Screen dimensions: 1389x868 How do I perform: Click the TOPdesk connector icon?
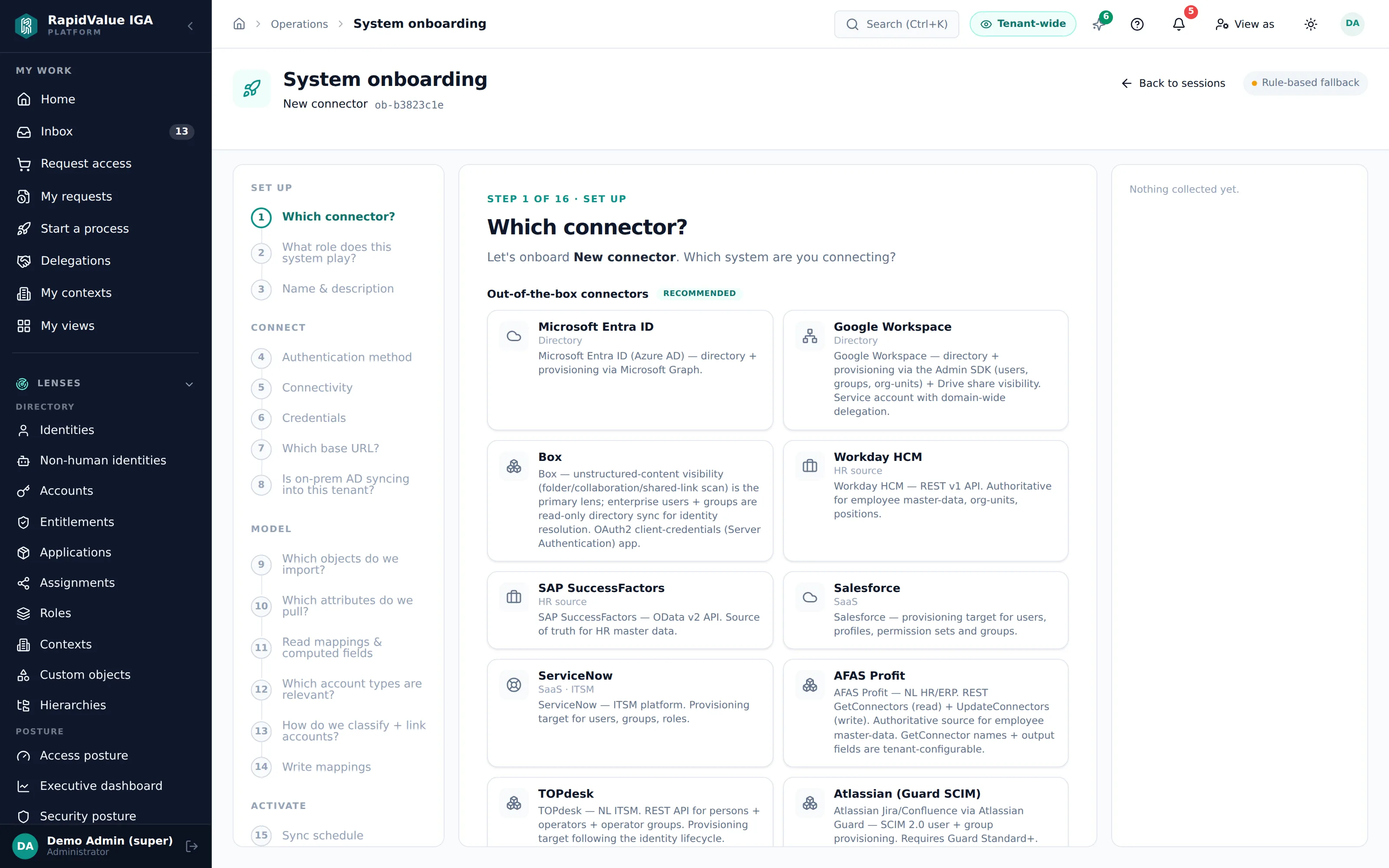tap(513, 803)
